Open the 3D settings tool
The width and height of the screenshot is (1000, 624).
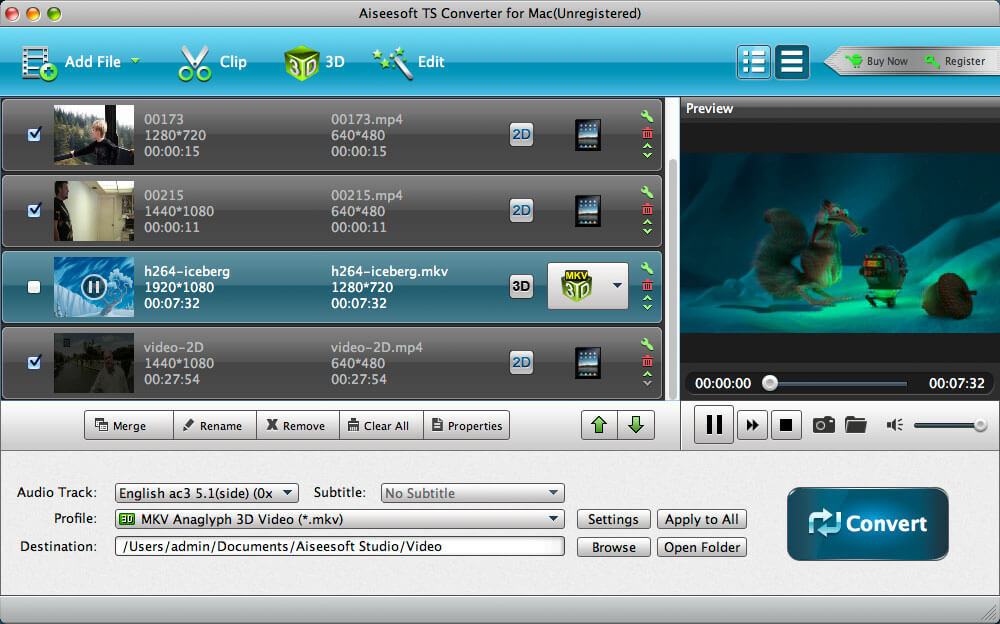pyautogui.click(x=313, y=61)
